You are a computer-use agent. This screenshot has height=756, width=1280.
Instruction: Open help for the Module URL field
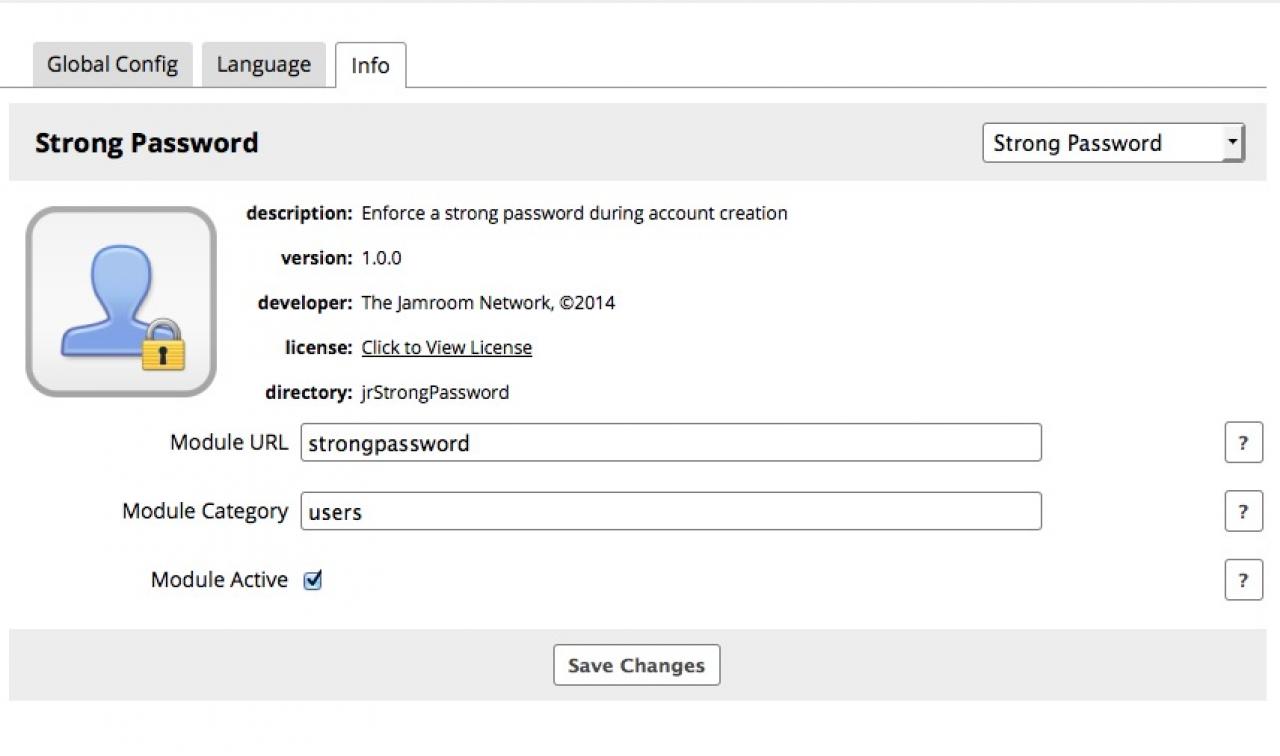pos(1243,443)
